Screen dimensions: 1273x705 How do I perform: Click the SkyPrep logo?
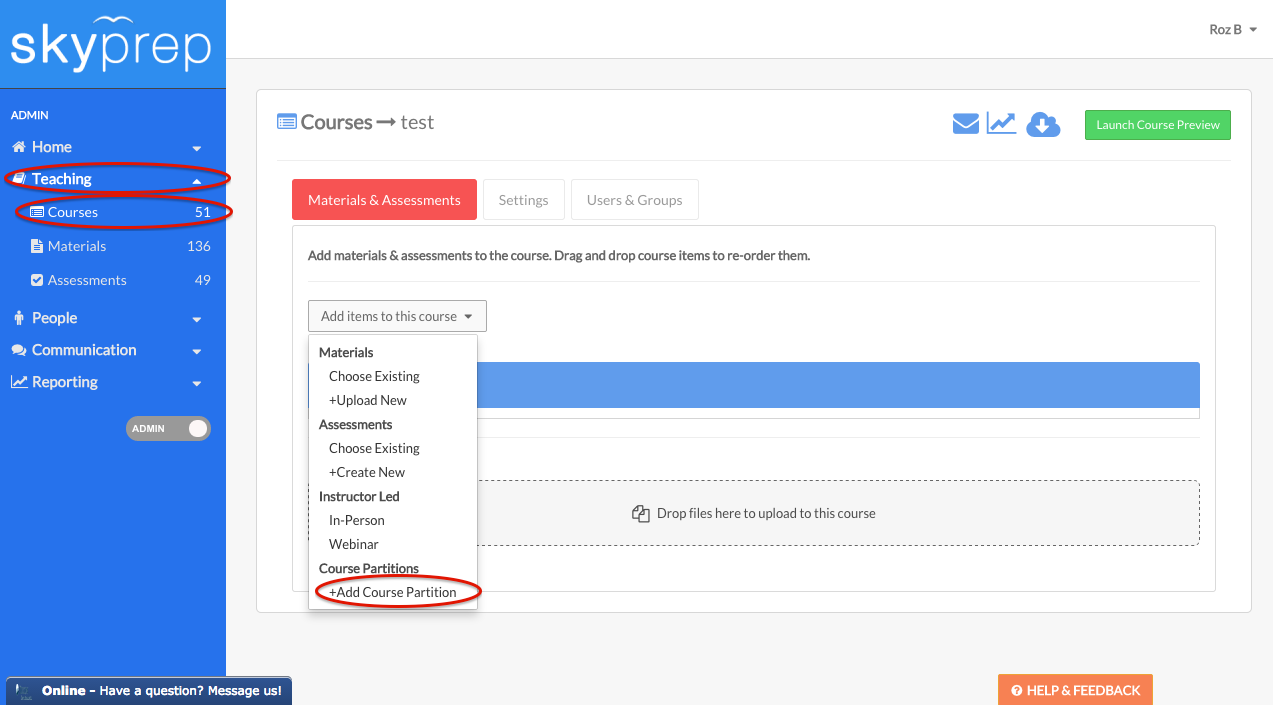click(x=111, y=46)
